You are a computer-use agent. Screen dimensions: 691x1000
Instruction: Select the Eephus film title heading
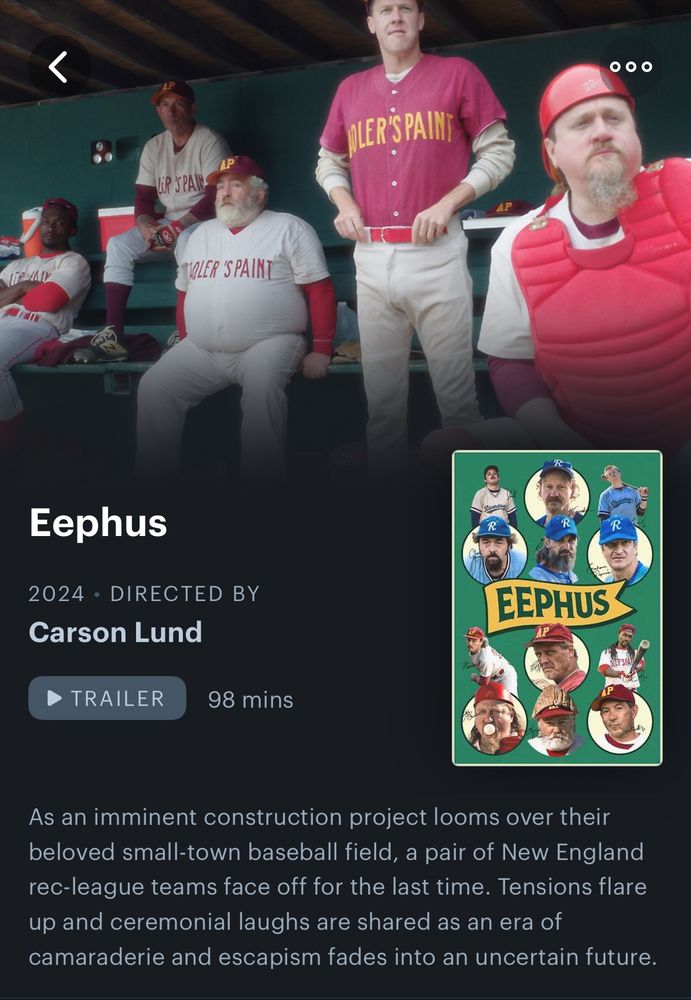click(98, 522)
